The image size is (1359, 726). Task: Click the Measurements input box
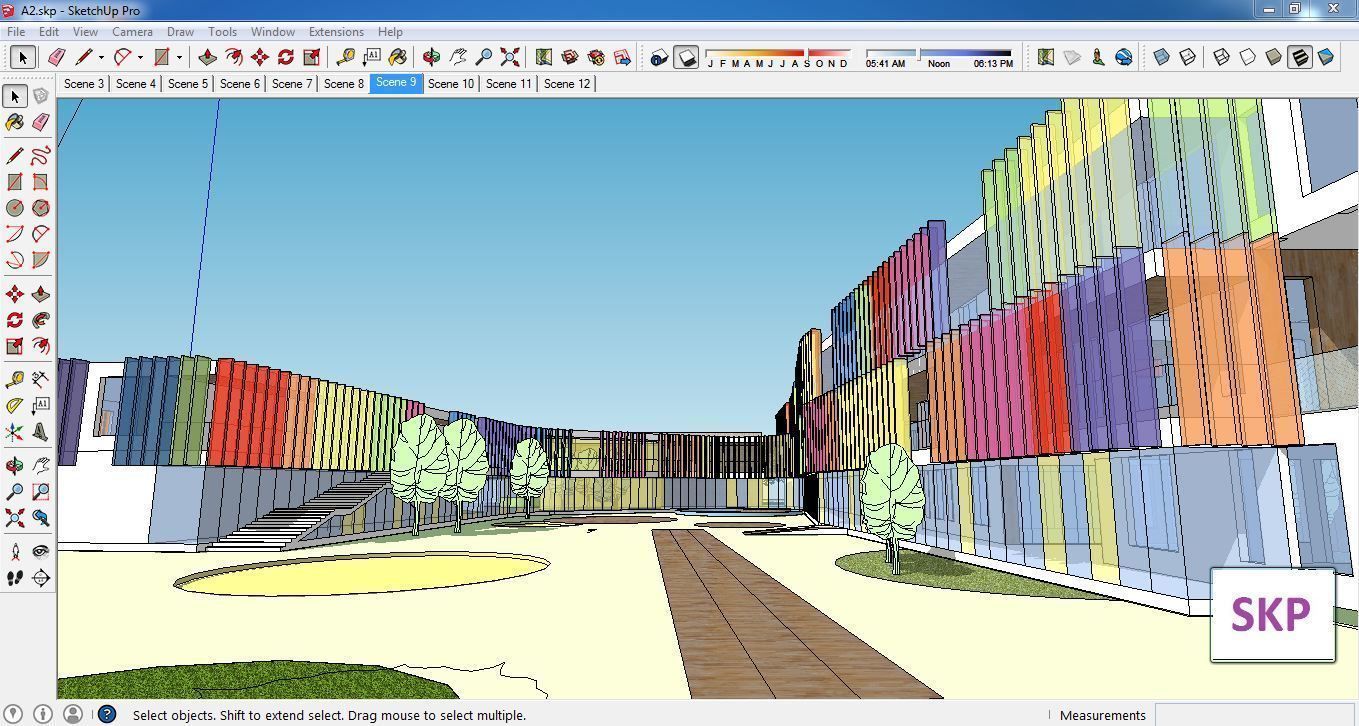(x=1256, y=715)
